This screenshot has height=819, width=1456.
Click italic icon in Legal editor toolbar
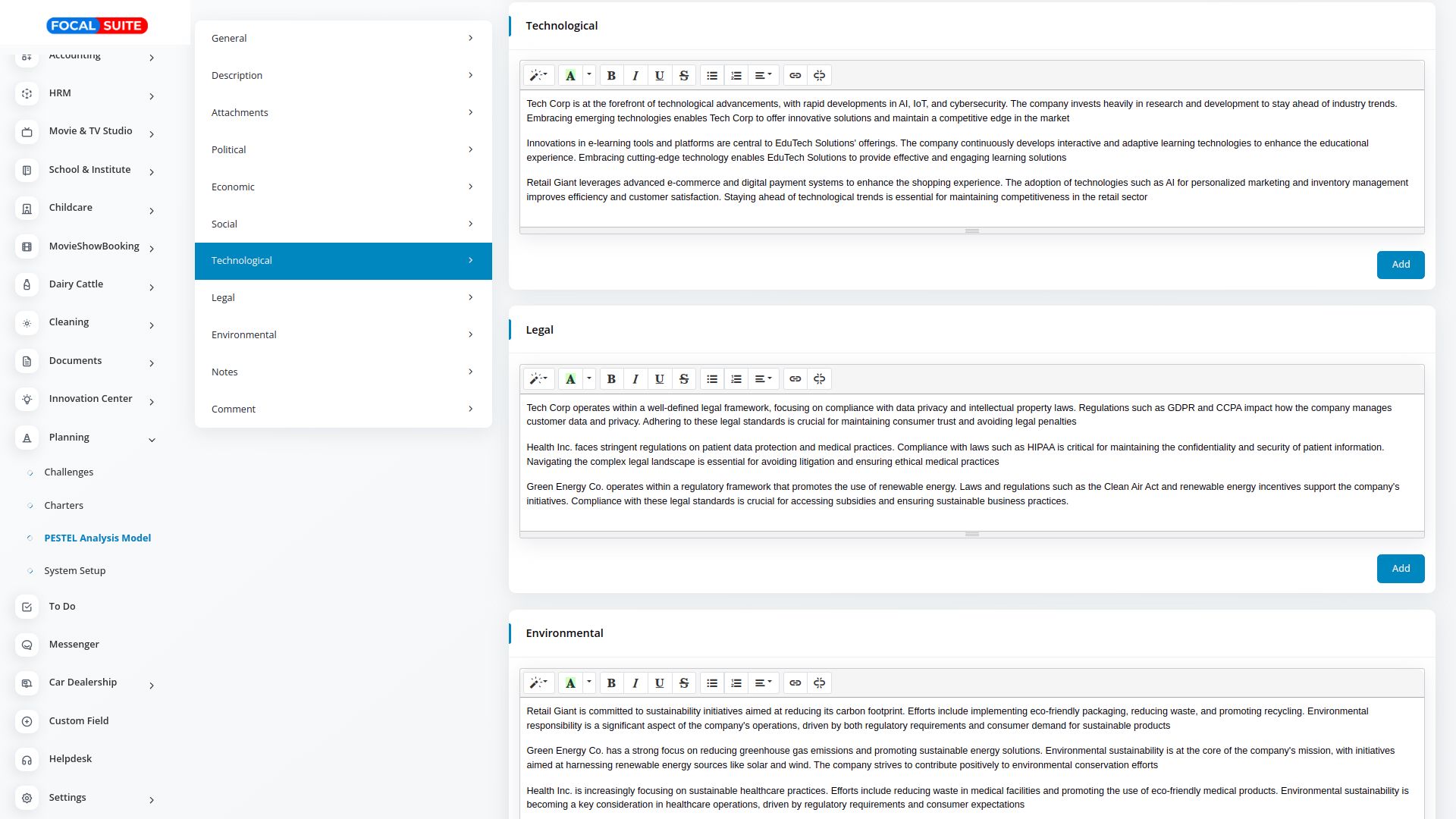point(635,379)
